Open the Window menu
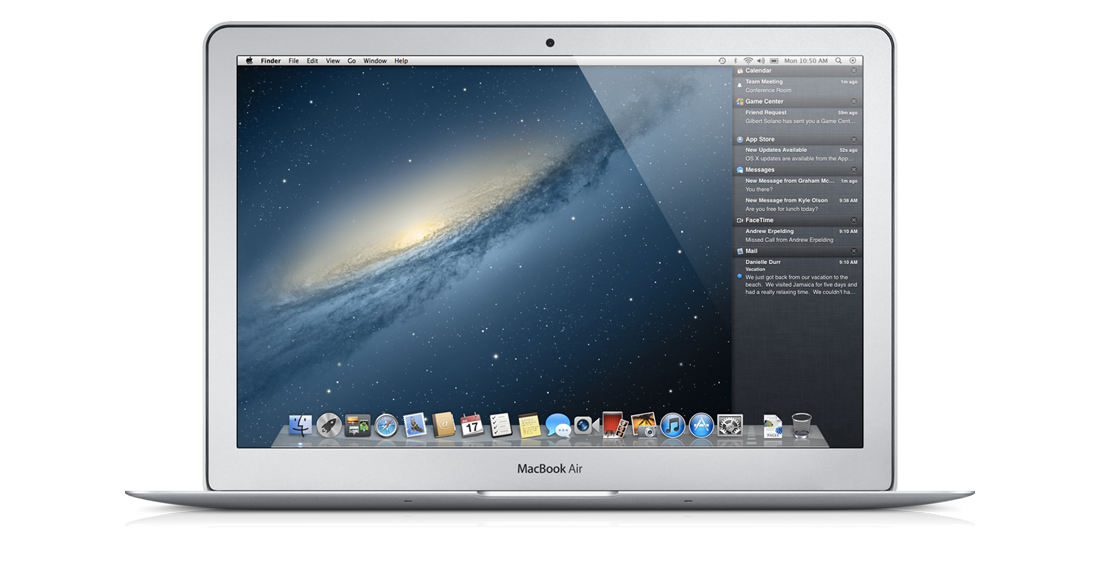1100x565 pixels. [375, 61]
